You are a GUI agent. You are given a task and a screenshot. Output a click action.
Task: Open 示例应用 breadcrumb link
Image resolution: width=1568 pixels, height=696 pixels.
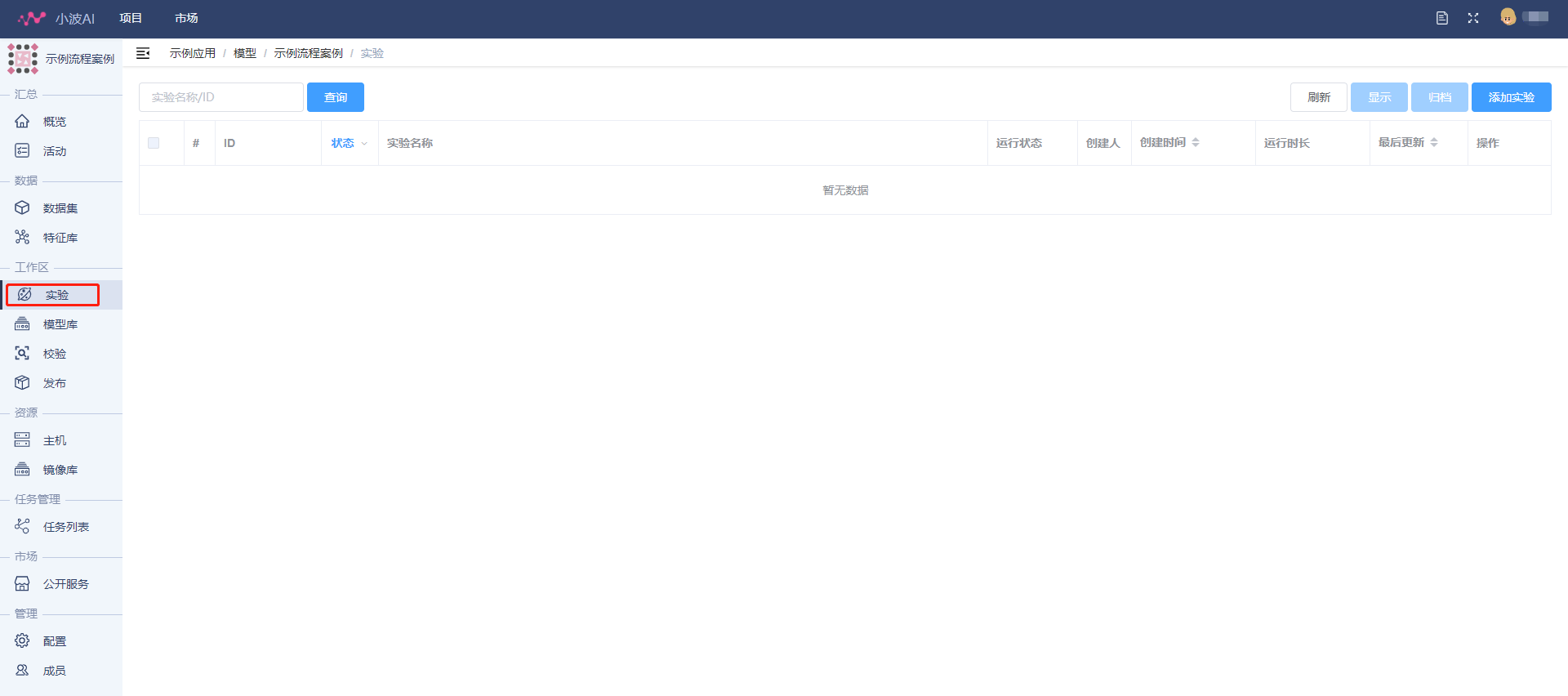(x=193, y=53)
